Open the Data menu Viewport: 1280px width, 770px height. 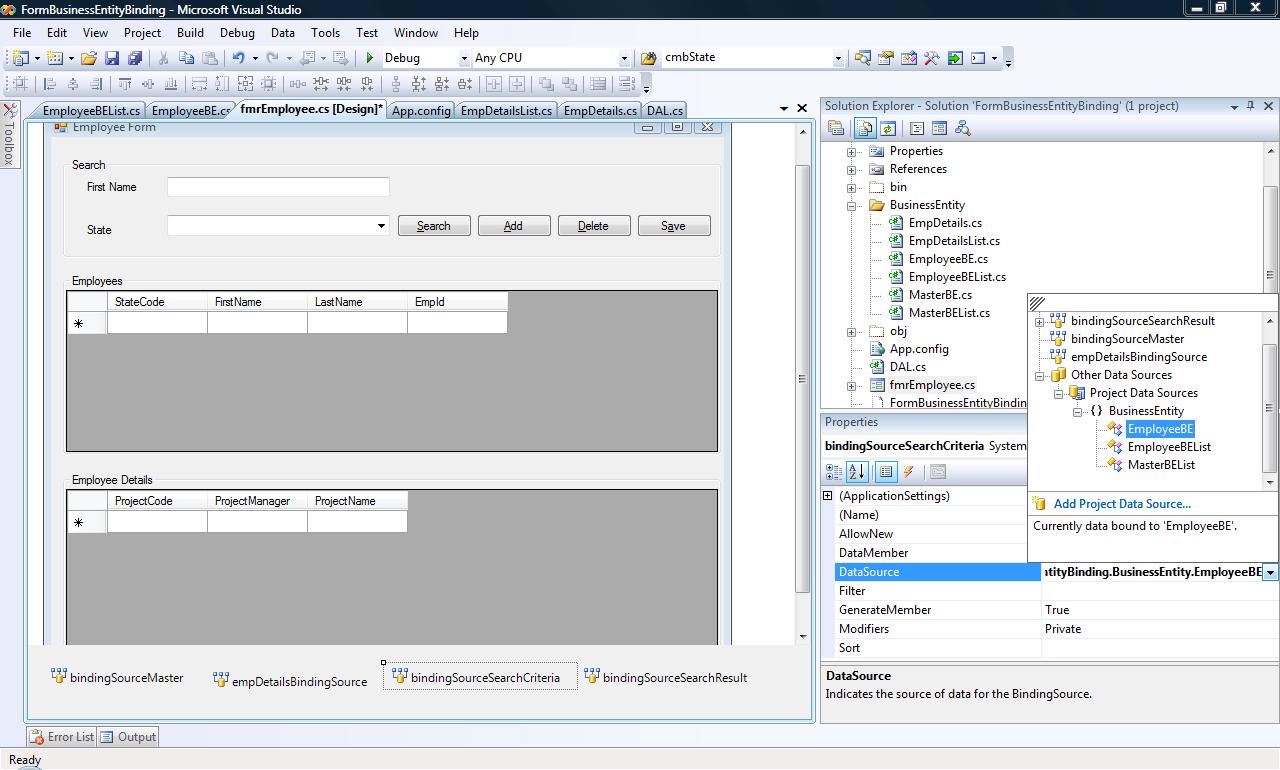283,33
